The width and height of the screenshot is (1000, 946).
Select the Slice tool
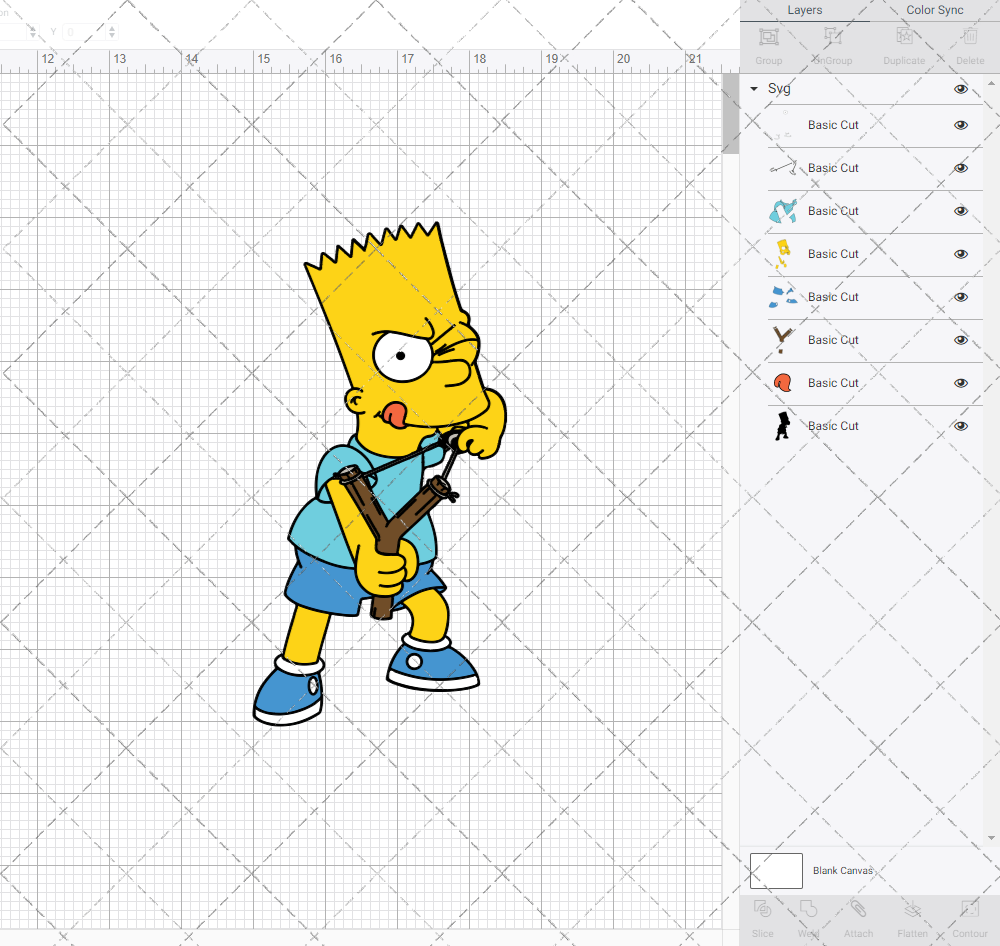click(x=762, y=915)
